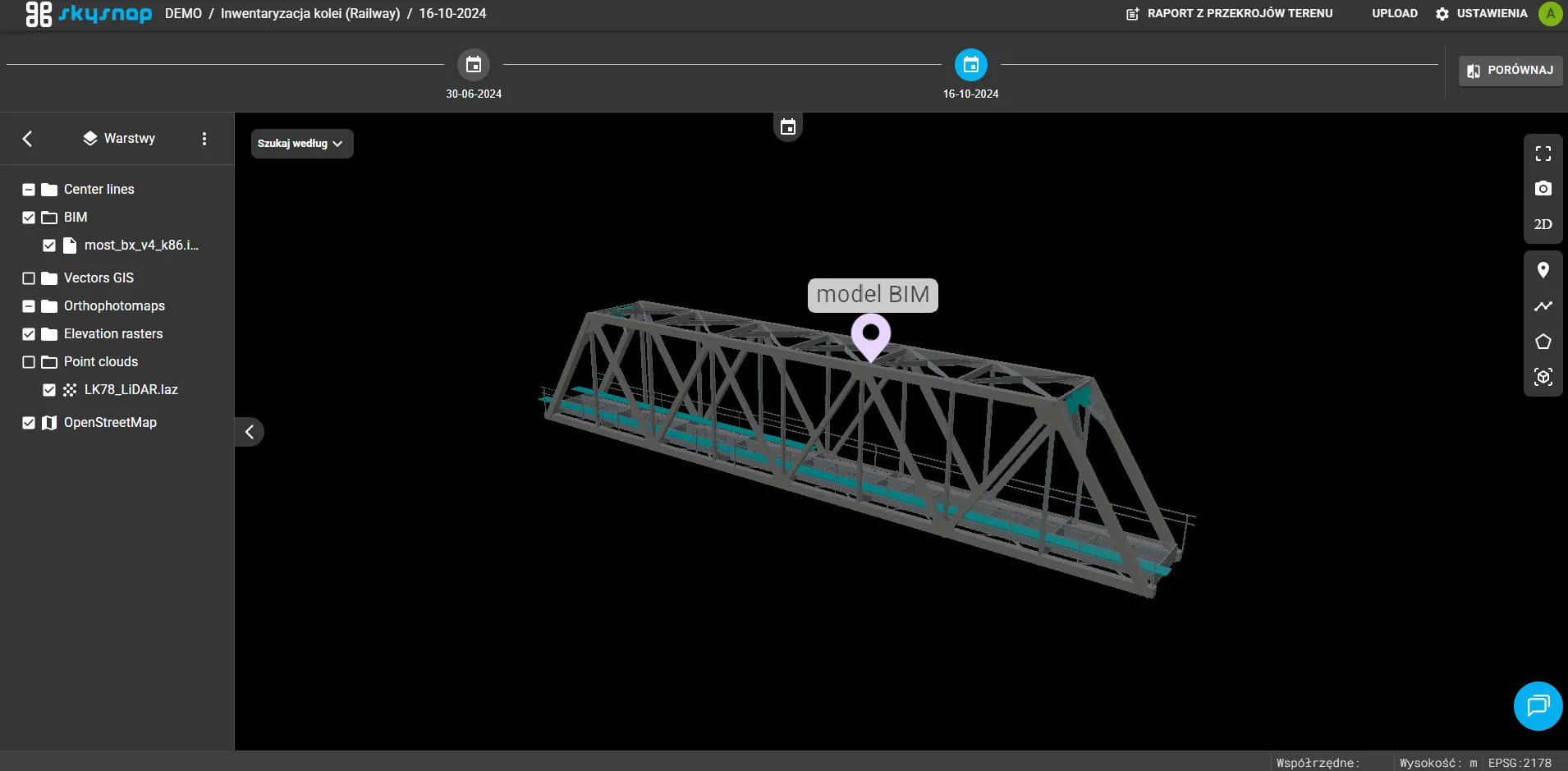Switch map to 2D view
The height and width of the screenshot is (771, 1568).
point(1544,223)
